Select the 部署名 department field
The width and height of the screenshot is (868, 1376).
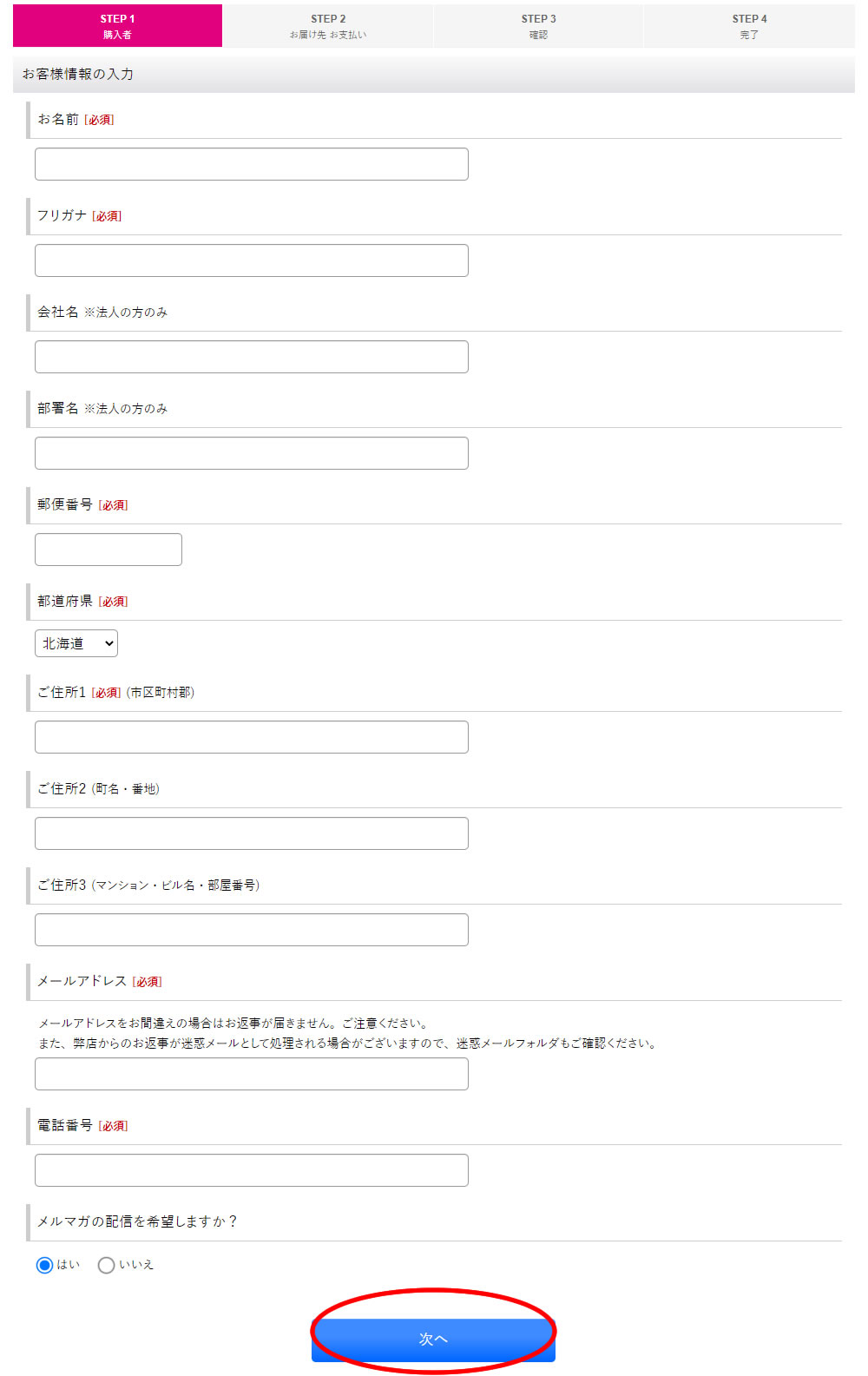pos(250,451)
